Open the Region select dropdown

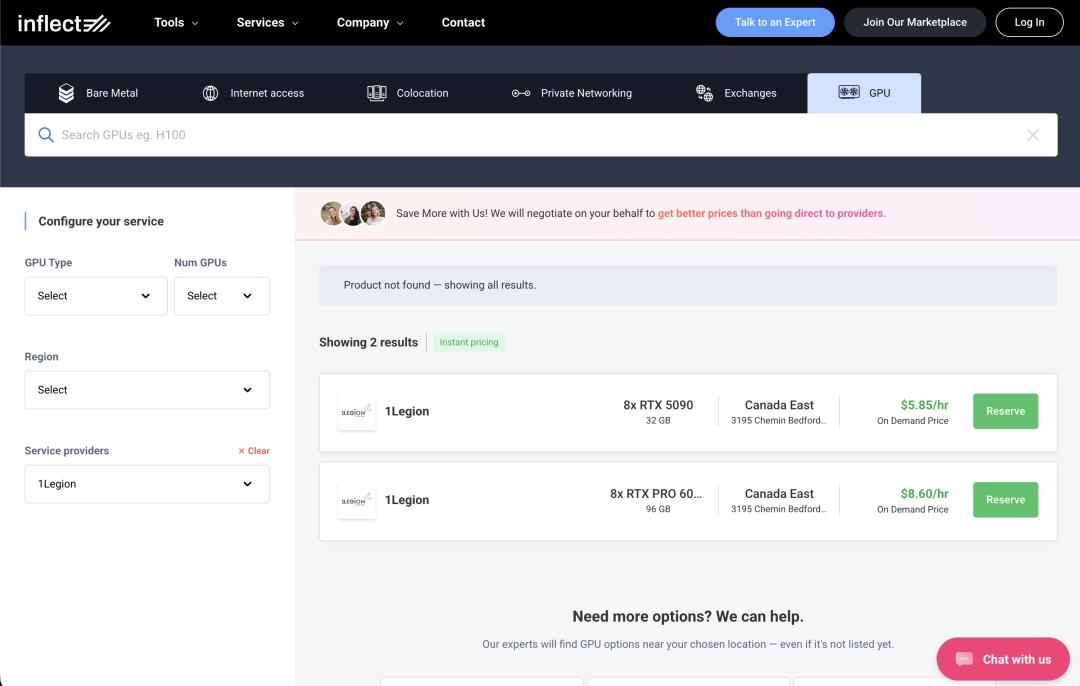pos(147,390)
